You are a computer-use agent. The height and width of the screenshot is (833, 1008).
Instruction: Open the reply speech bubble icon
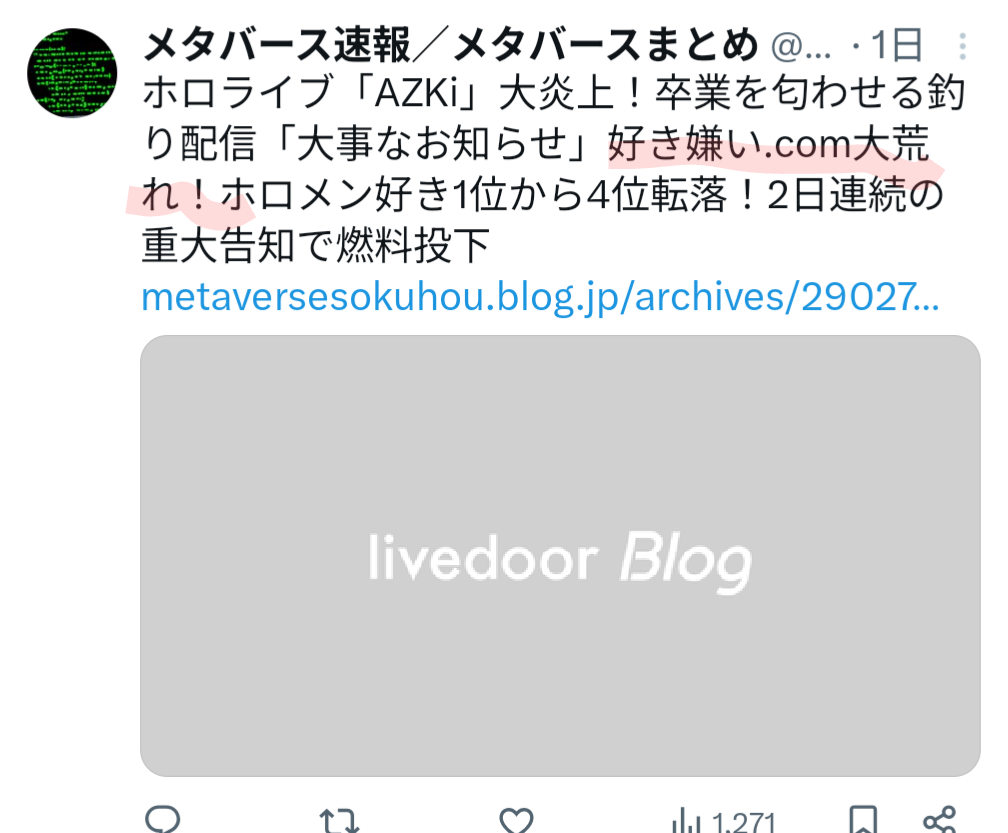tap(163, 820)
